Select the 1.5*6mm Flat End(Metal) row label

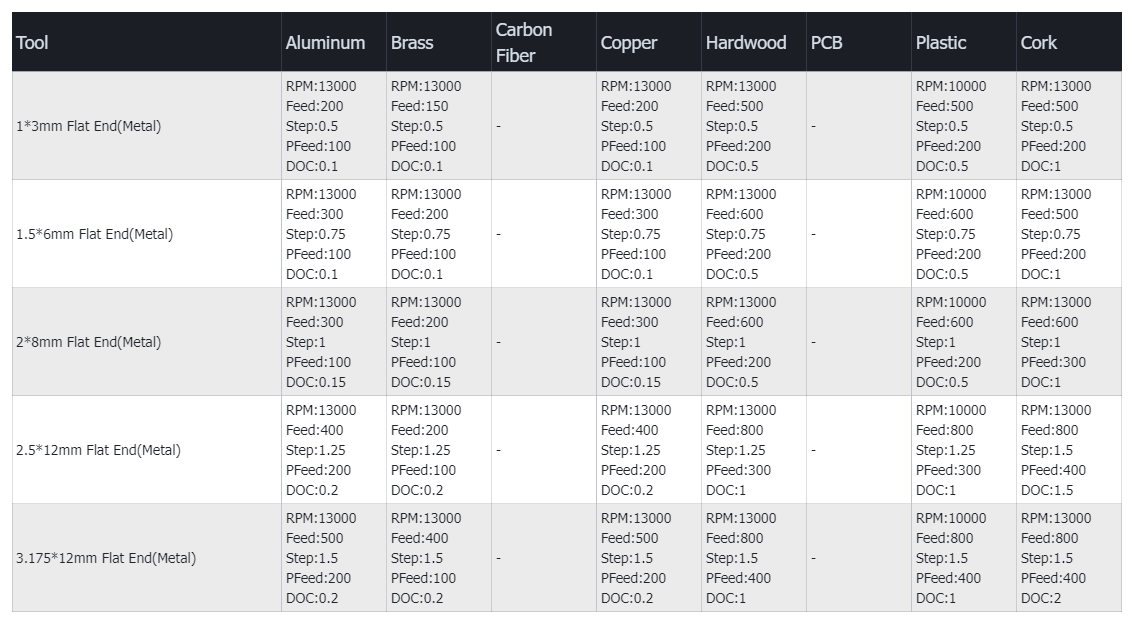tap(95, 234)
